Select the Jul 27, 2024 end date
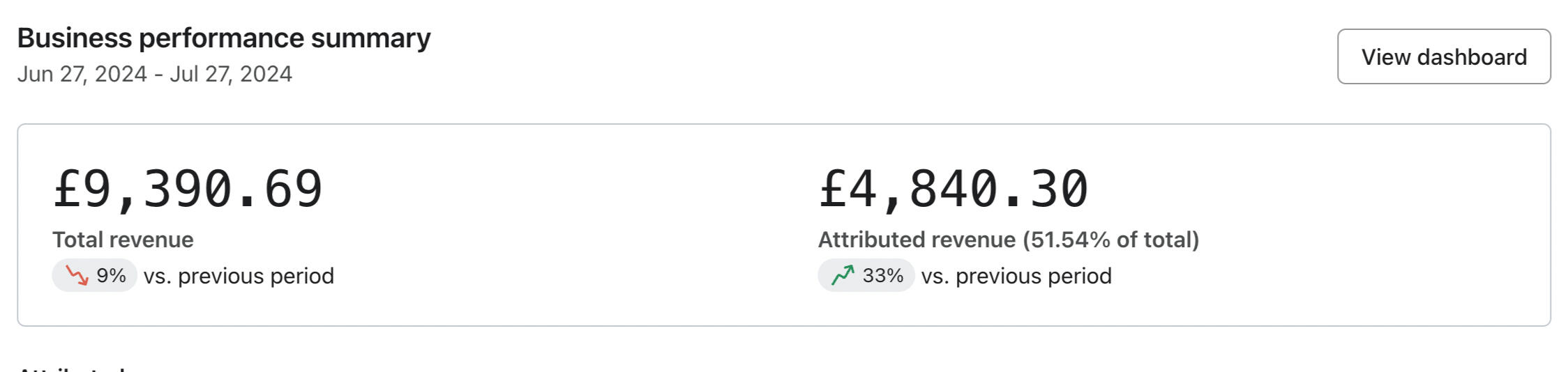The width and height of the screenshot is (1568, 372). pyautogui.click(x=231, y=74)
